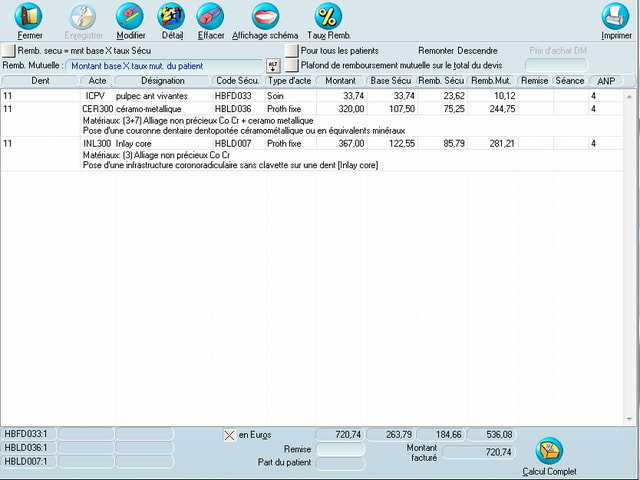Click the Désignation column header
This screenshot has width=640, height=480.
point(163,80)
